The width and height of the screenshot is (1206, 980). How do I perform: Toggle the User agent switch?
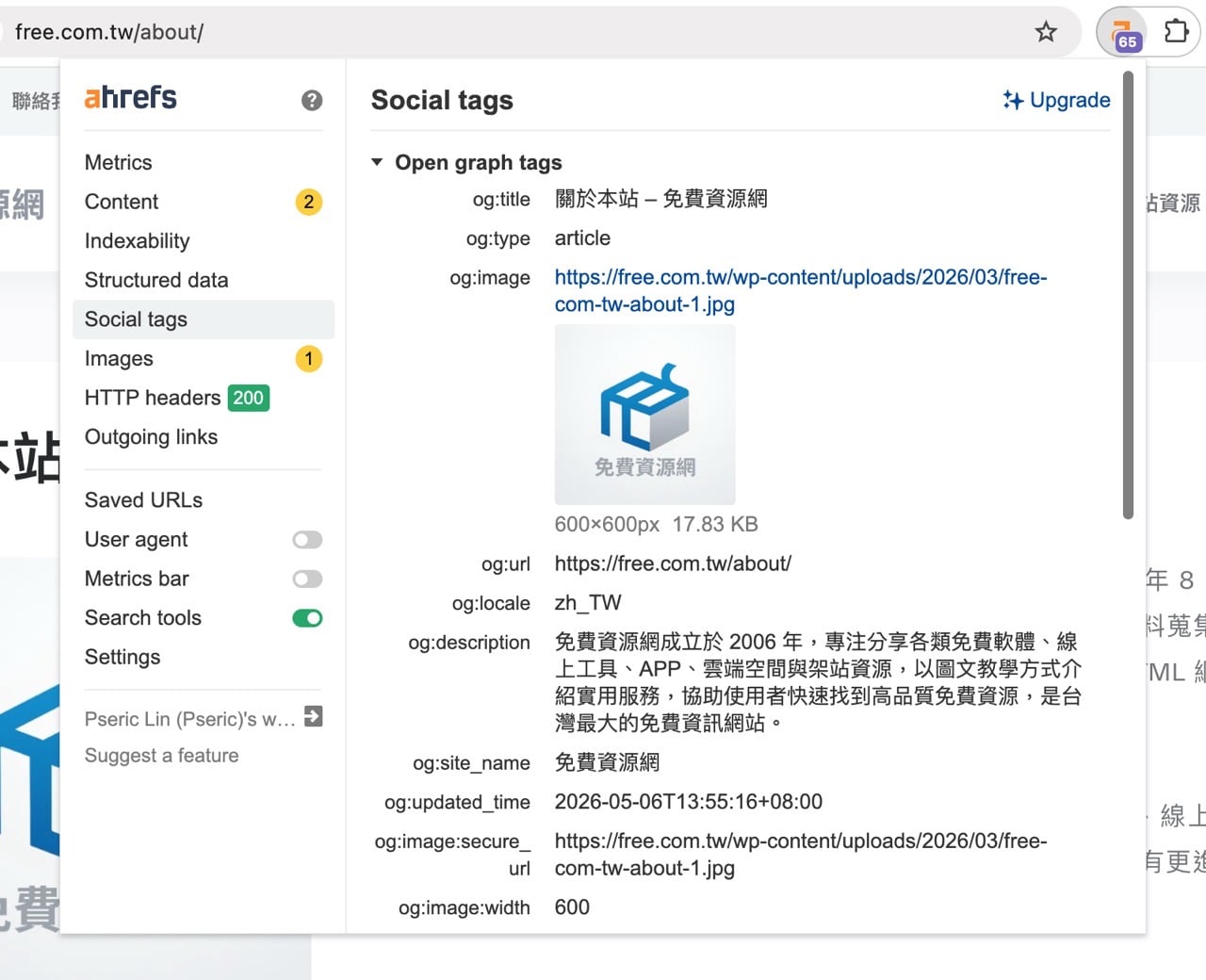click(307, 540)
